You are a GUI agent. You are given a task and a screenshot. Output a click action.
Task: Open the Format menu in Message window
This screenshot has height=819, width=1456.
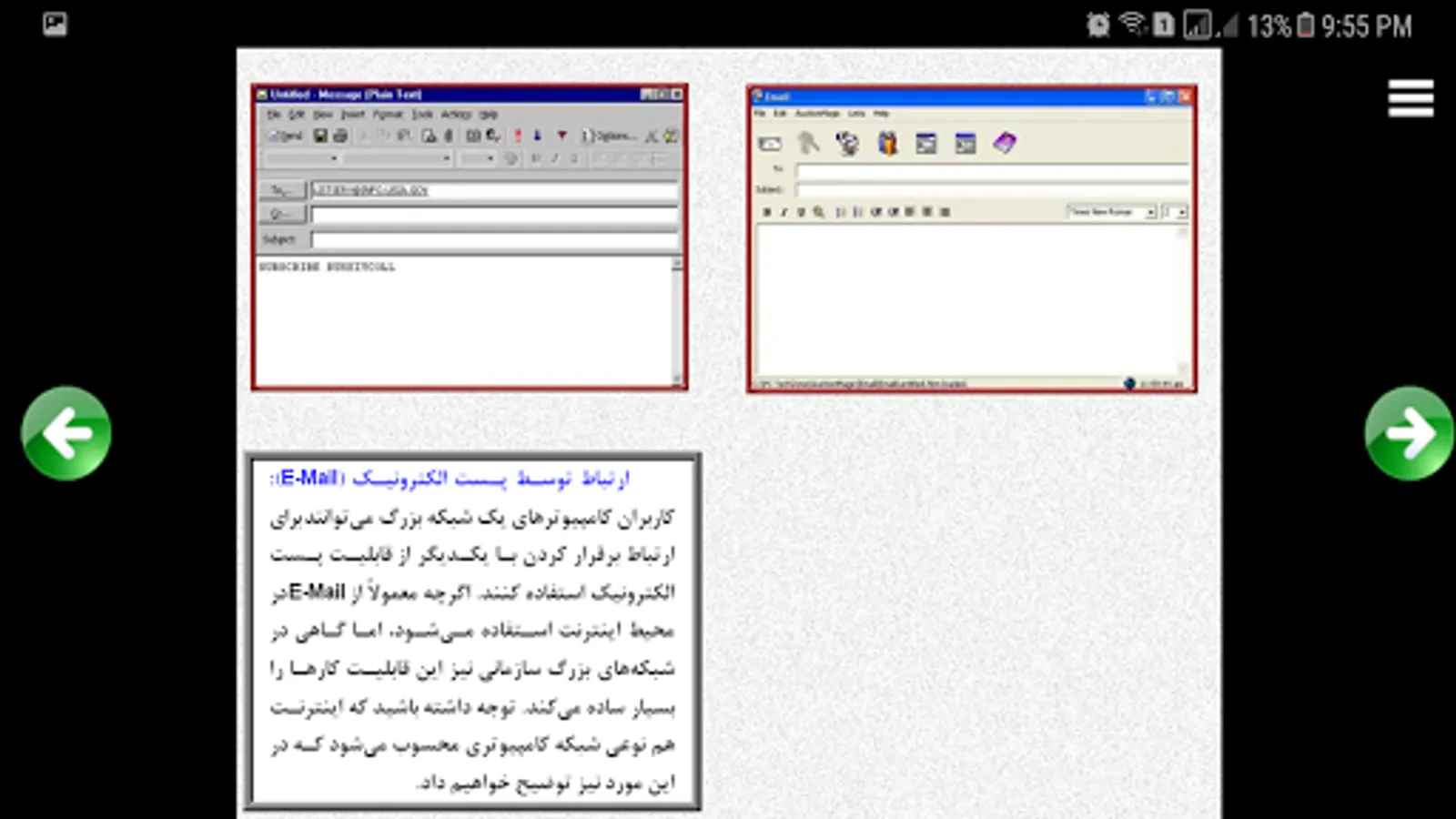click(388, 115)
